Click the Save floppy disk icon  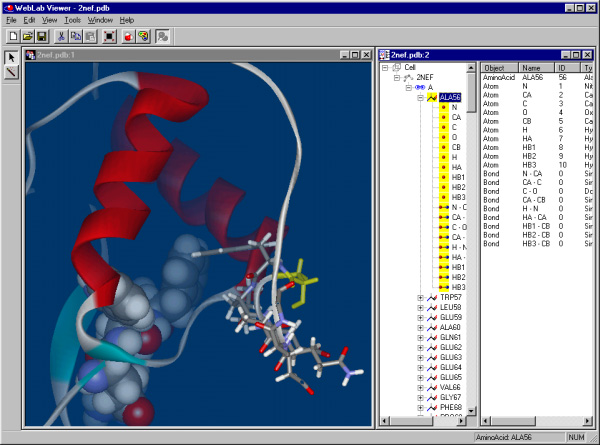point(41,36)
